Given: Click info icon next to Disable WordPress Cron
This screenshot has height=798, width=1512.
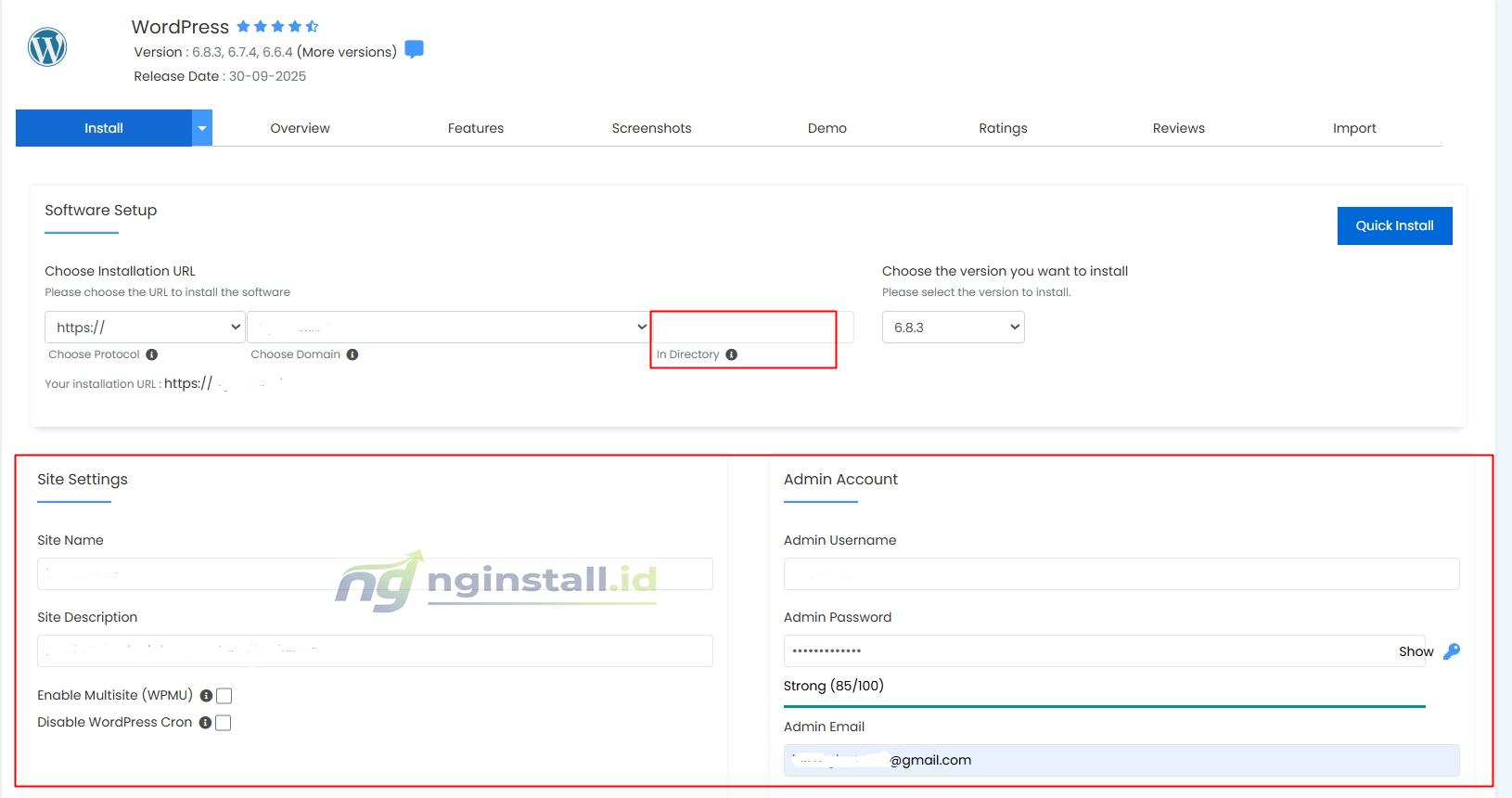Looking at the screenshot, I should (205, 722).
